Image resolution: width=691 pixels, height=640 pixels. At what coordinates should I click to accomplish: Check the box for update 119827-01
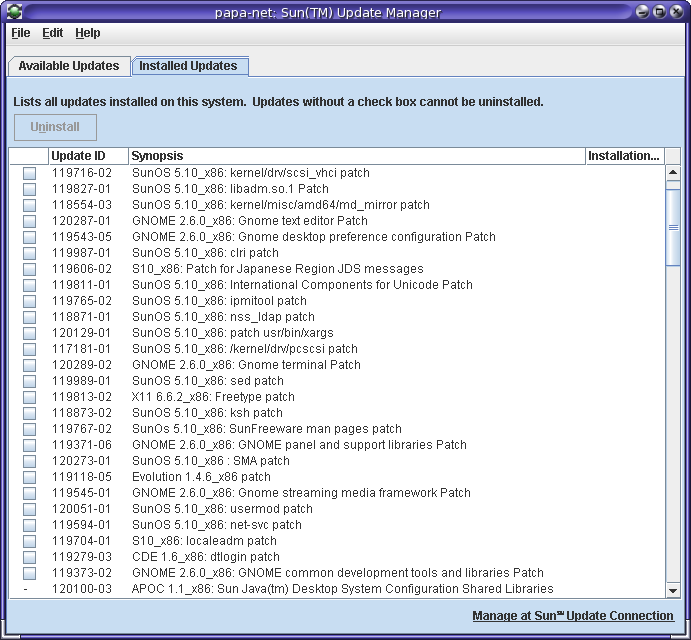click(30, 189)
